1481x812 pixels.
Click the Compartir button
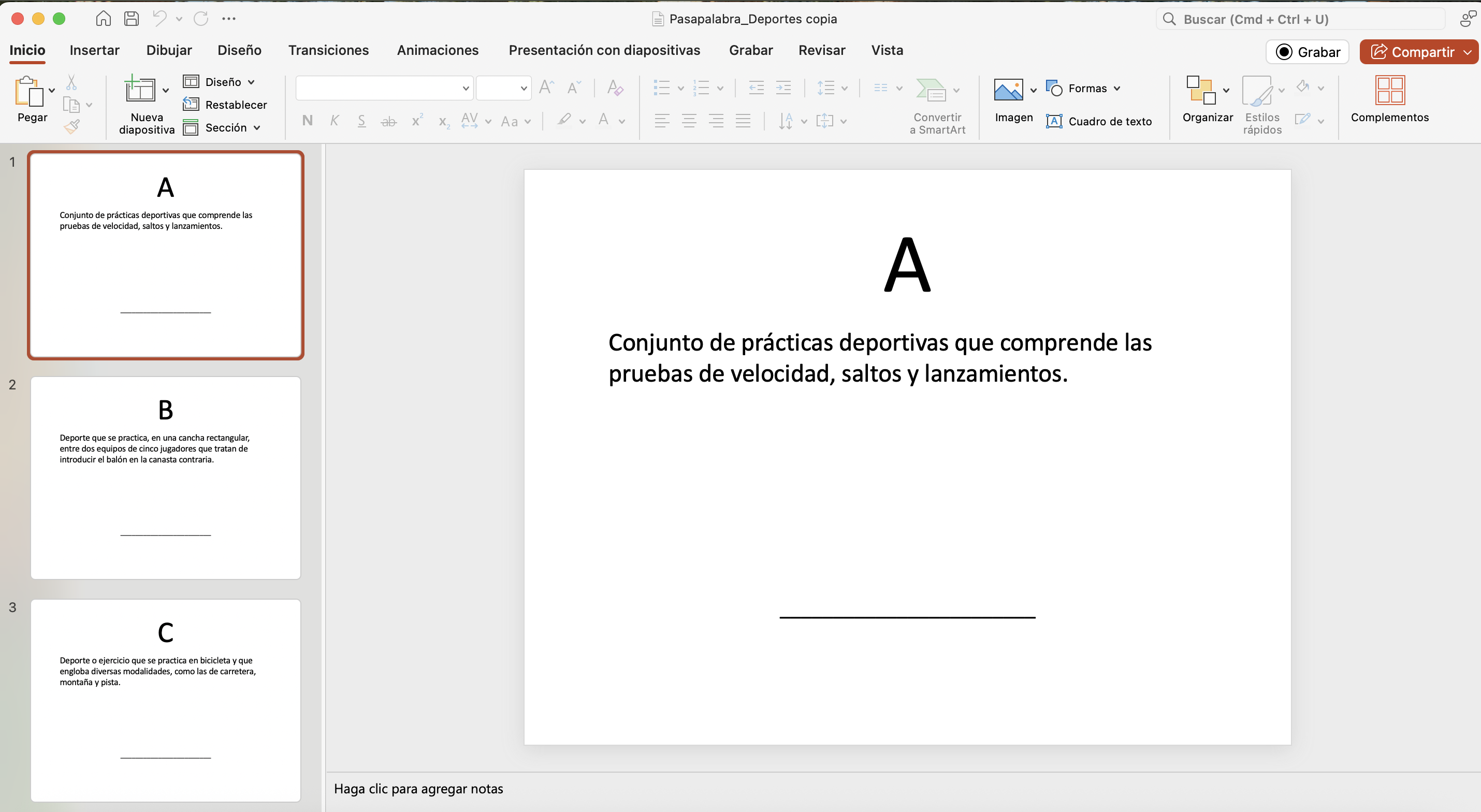1413,52
